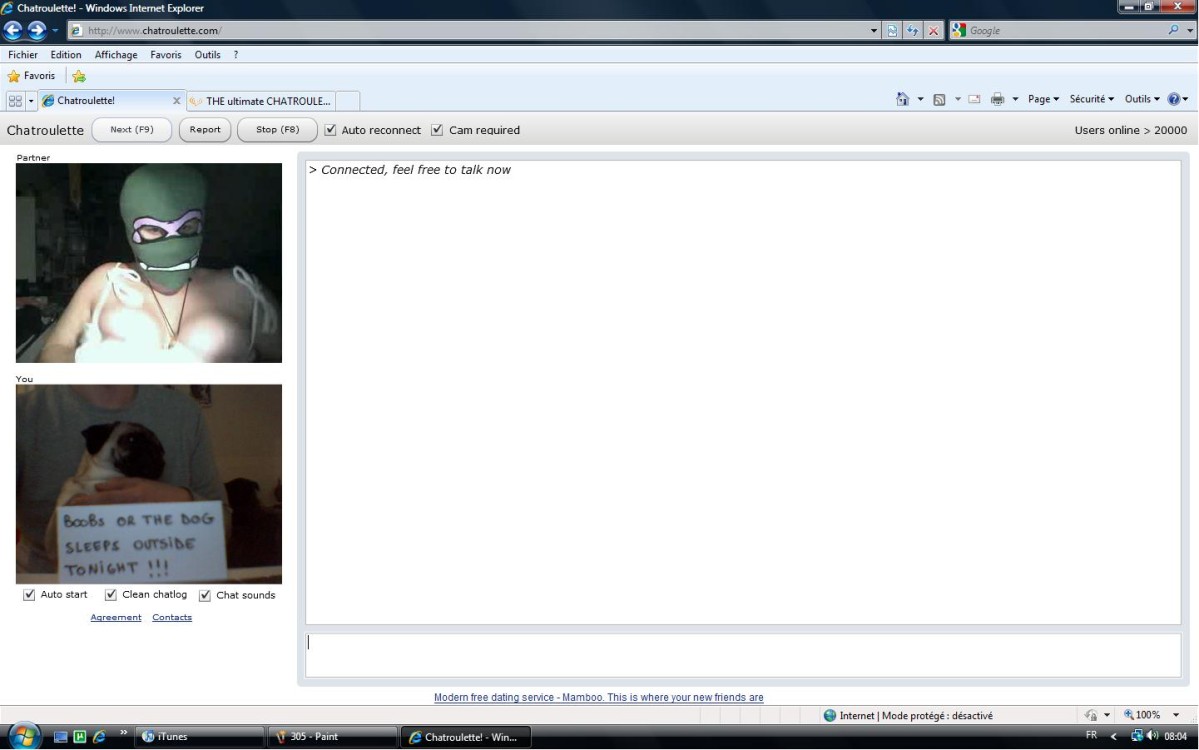Open Quick Tabs grid view icon

click(x=15, y=100)
